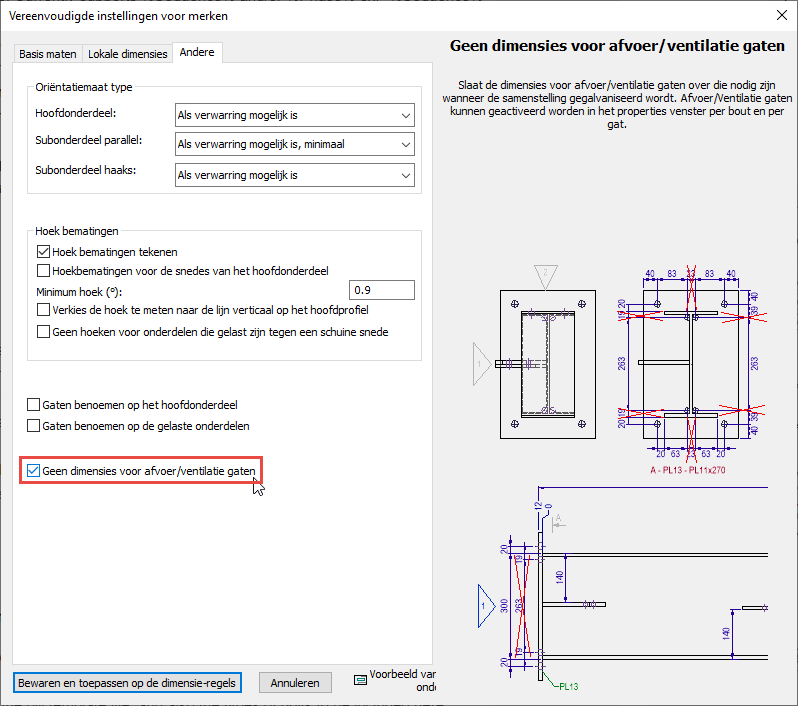Click Bewaren en toepassen op de dimensie-regels

(127, 683)
